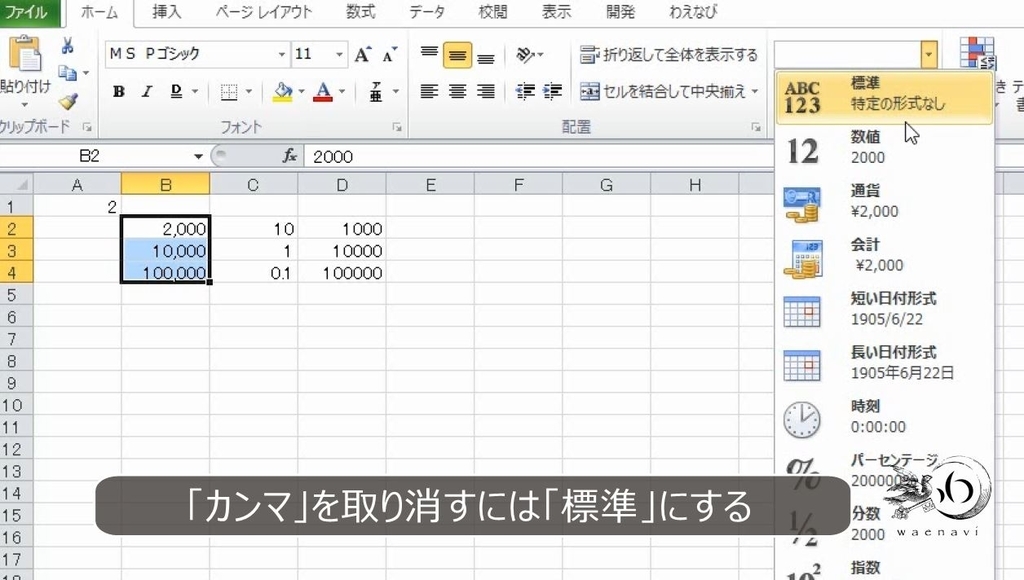Screen dimensions: 1024x580
Task: Click the conditional formatting icon
Action: (x=978, y=53)
